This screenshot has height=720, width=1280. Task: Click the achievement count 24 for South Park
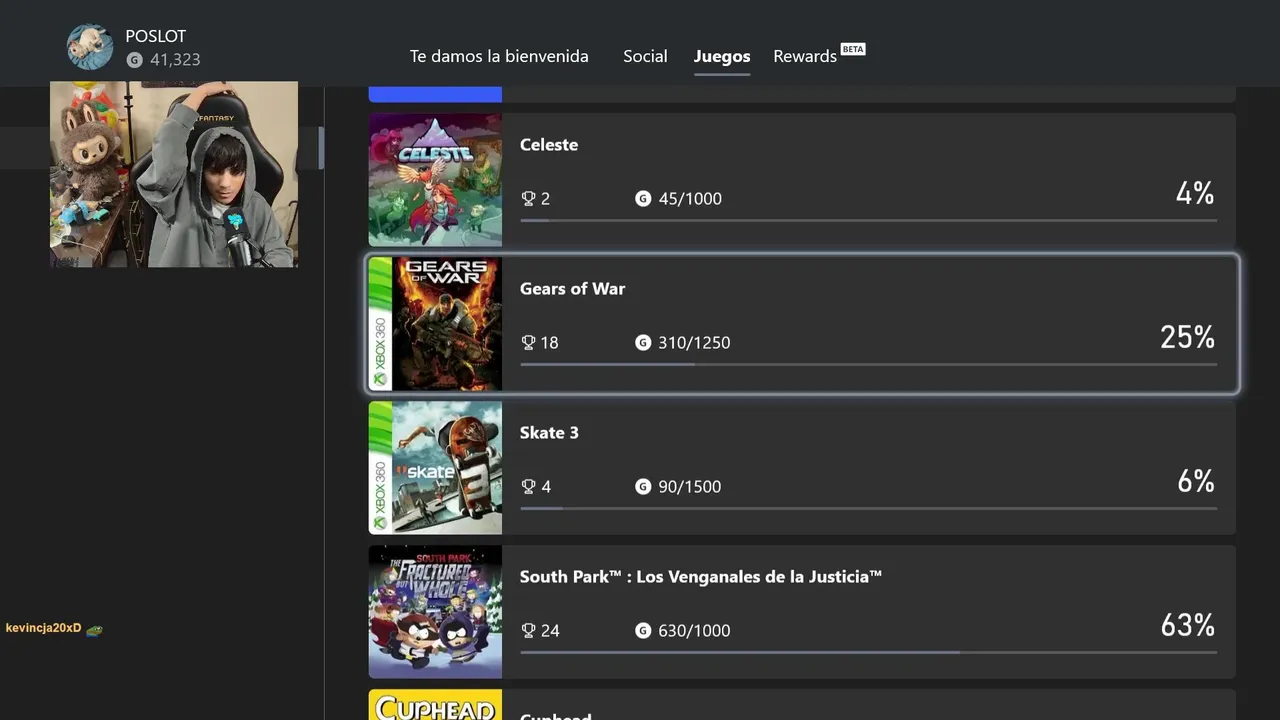[x=550, y=630]
